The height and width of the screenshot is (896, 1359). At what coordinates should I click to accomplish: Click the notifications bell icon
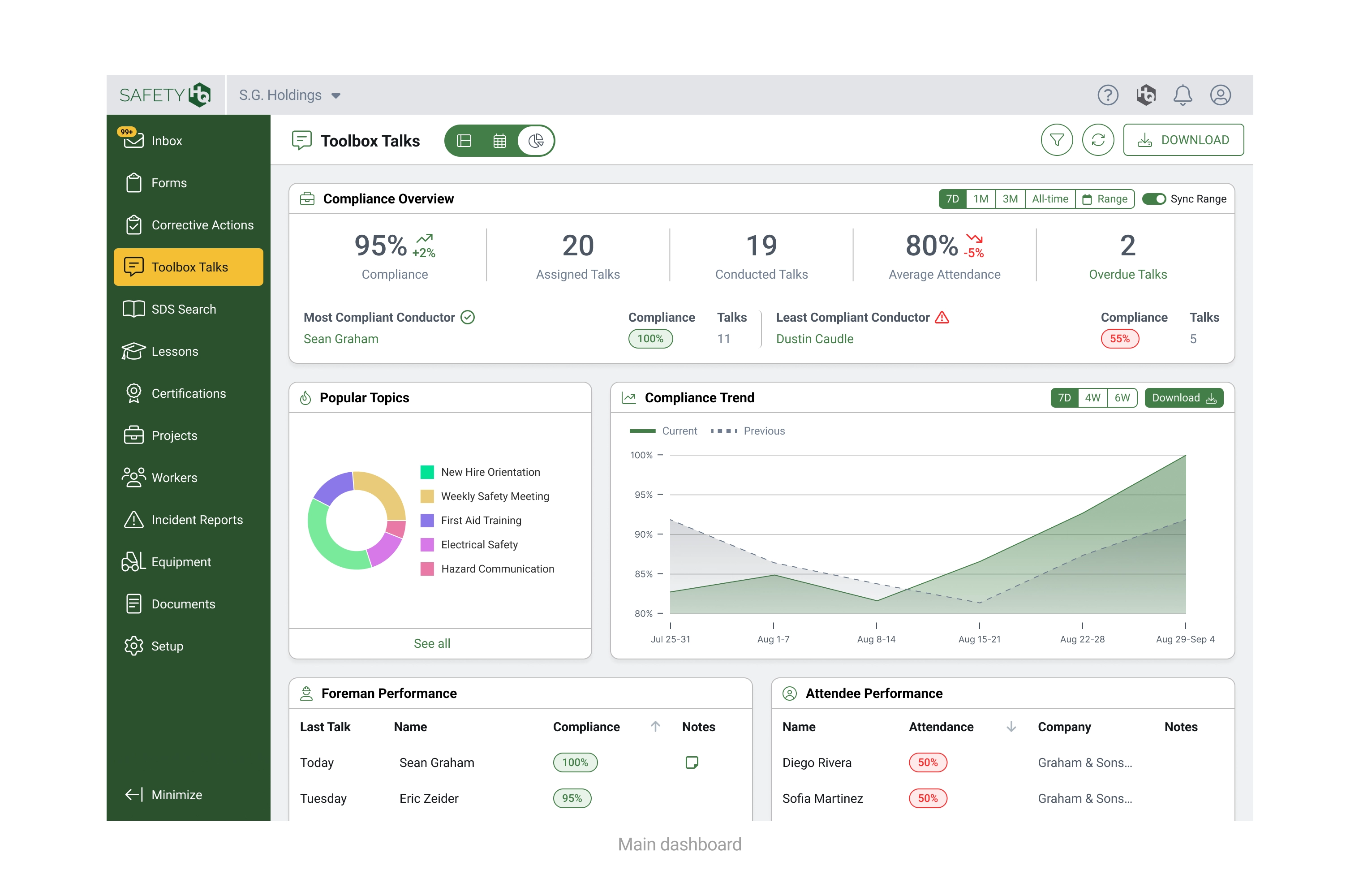coord(1182,95)
